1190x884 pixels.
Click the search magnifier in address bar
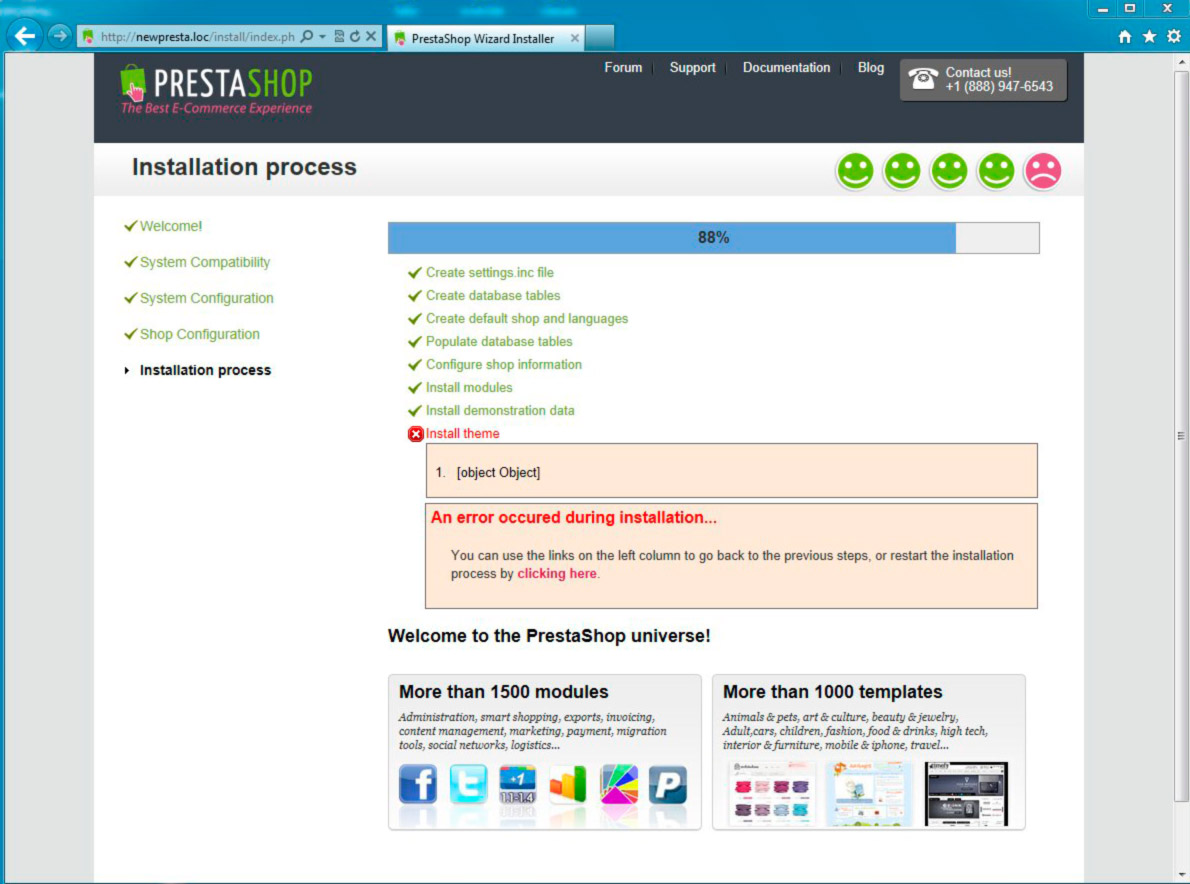307,36
